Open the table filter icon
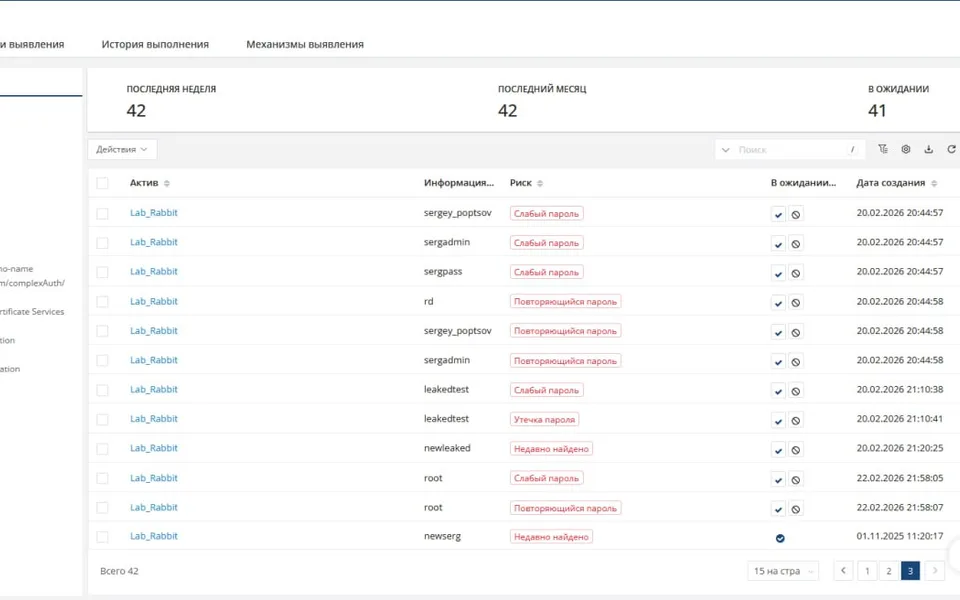The width and height of the screenshot is (960, 600). (x=883, y=149)
